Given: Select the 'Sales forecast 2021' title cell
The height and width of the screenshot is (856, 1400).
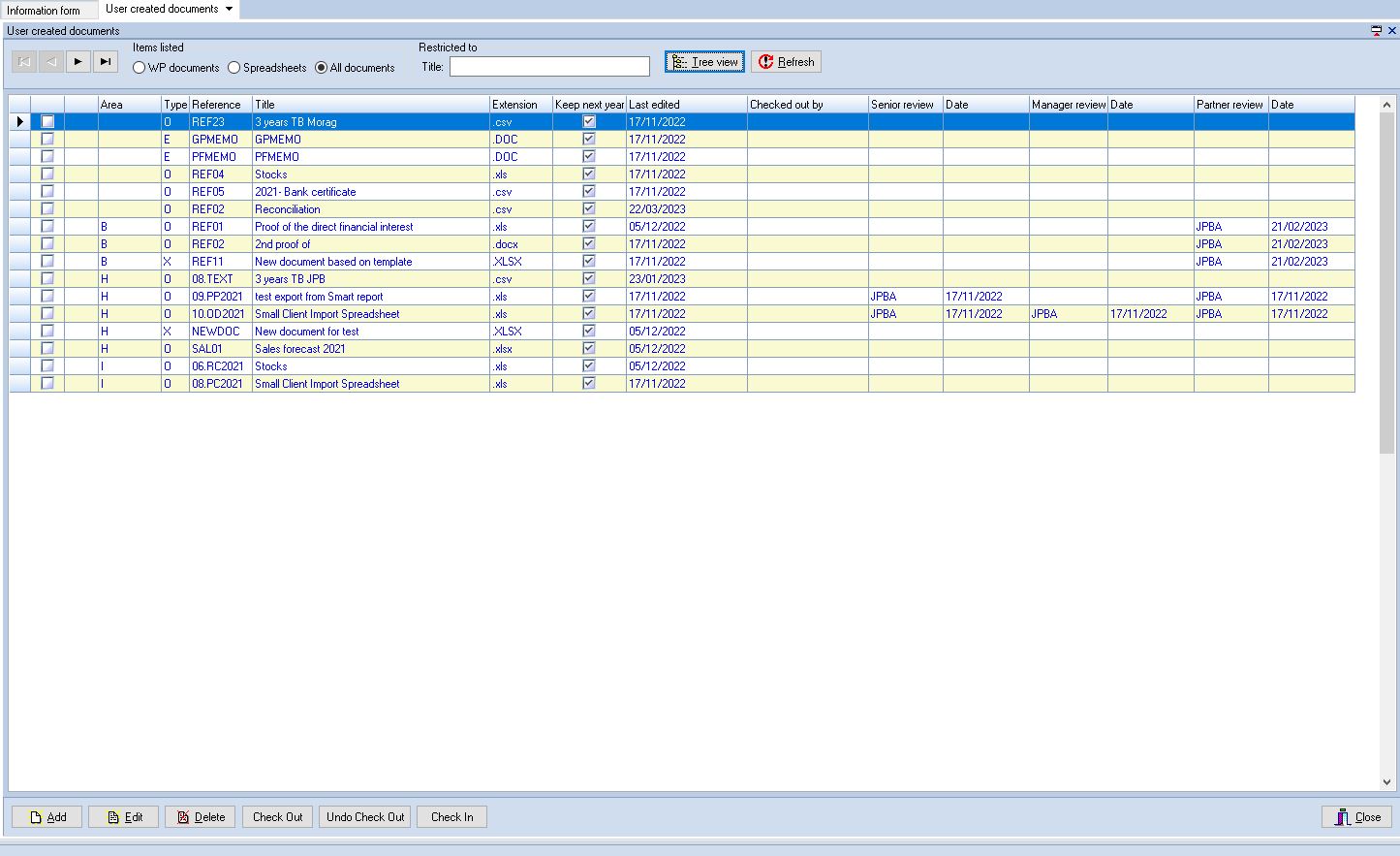Looking at the screenshot, I should [371, 349].
